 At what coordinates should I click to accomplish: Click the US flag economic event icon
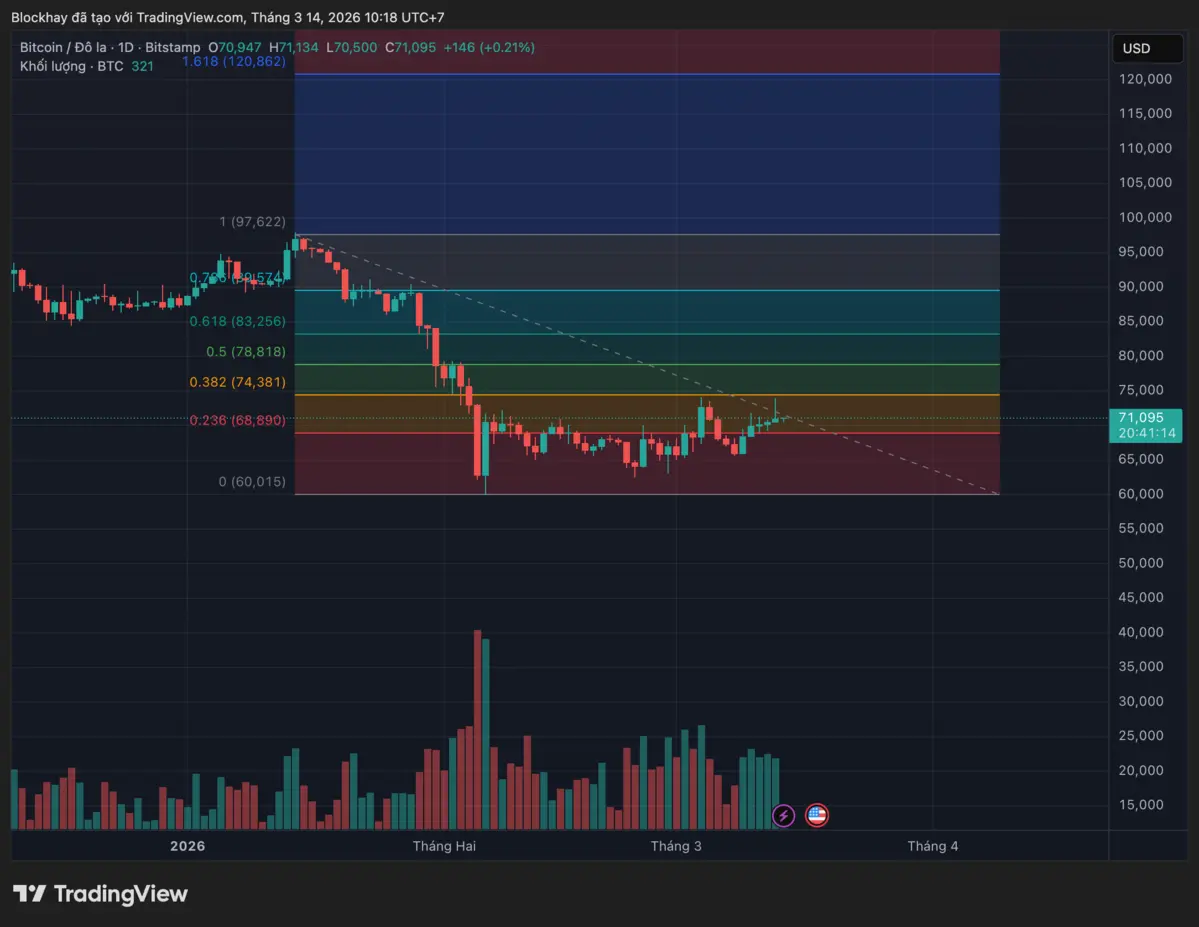point(817,816)
